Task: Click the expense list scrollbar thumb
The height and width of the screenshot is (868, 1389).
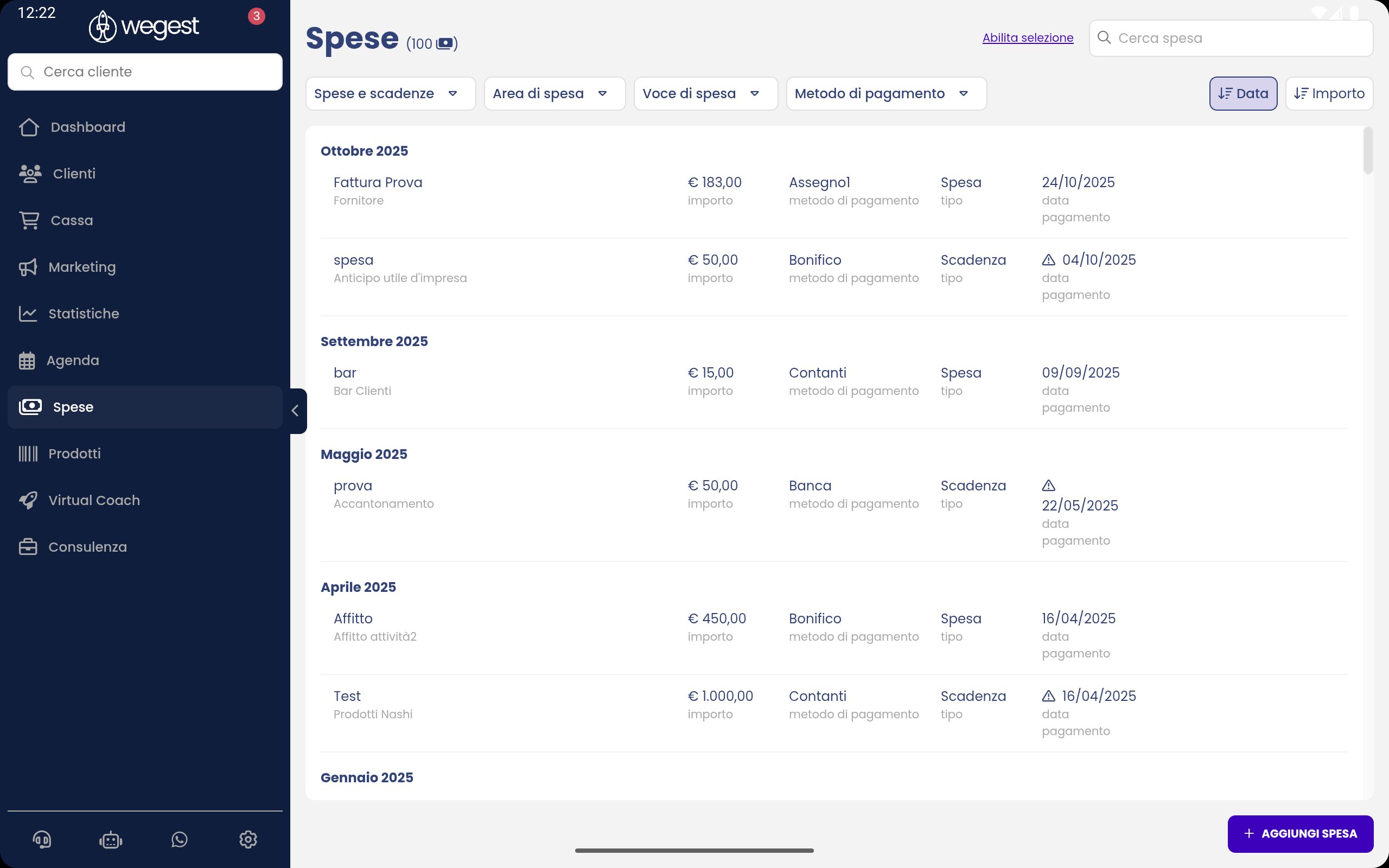Action: pos(1368,150)
